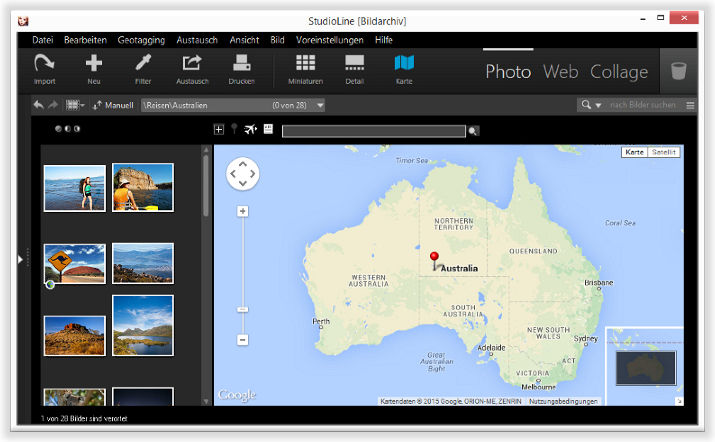Open the search options dropdown arrow
Image resolution: width=715 pixels, height=442 pixels.
pos(598,105)
